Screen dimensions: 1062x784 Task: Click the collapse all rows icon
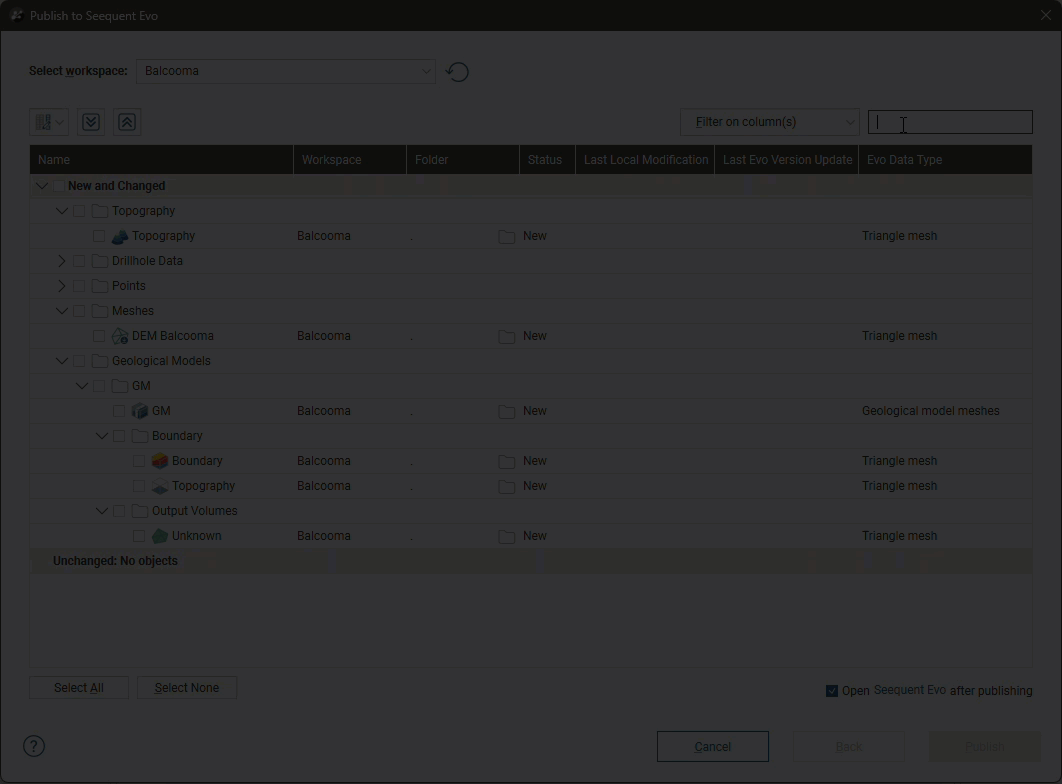[x=127, y=122]
